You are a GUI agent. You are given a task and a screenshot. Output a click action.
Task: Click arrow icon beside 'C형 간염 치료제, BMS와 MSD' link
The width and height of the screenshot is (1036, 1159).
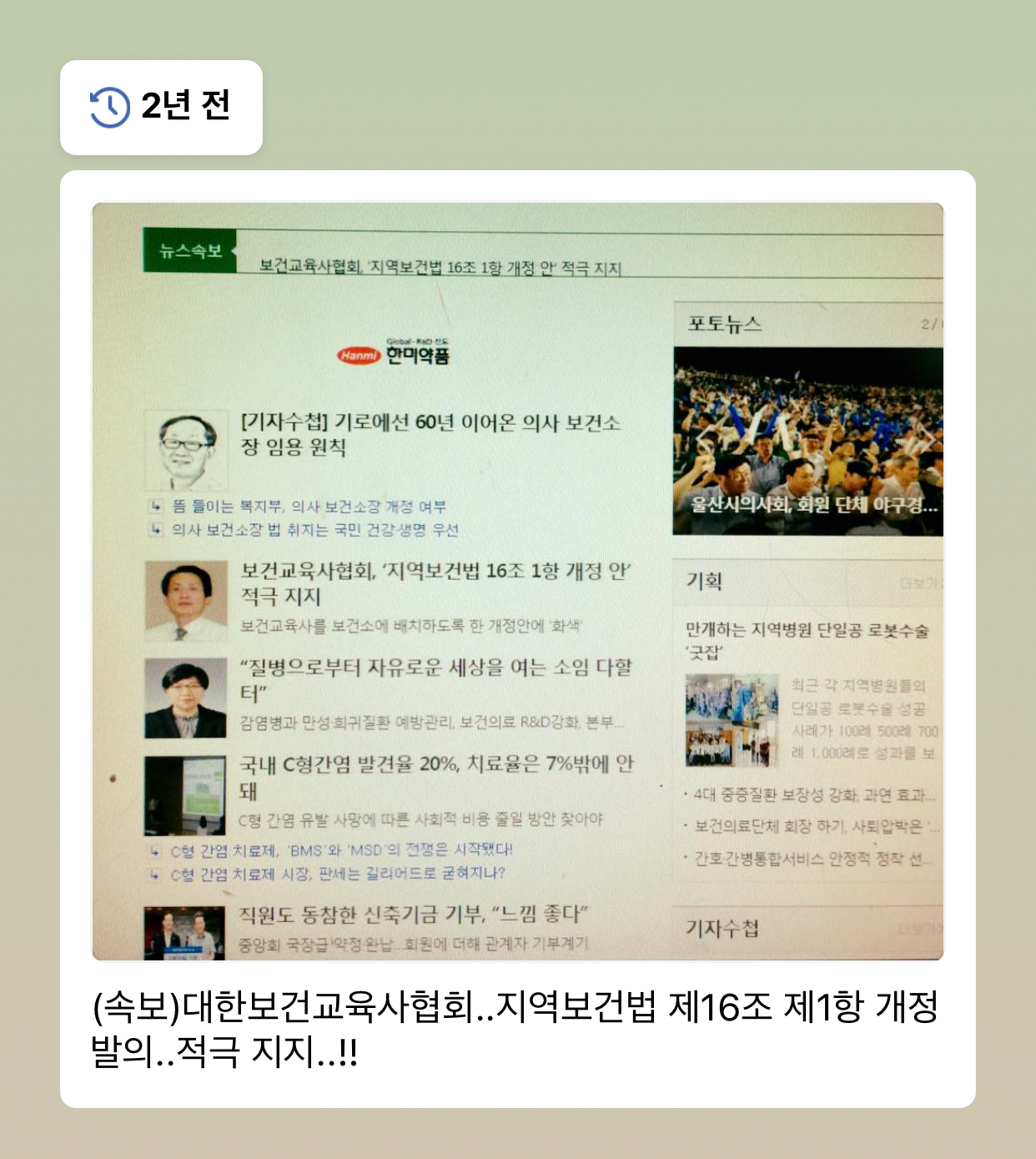tap(155, 850)
